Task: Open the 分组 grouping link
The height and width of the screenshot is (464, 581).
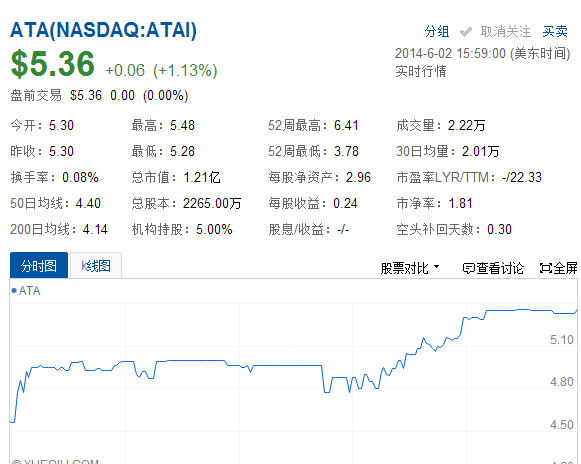Action: [437, 32]
